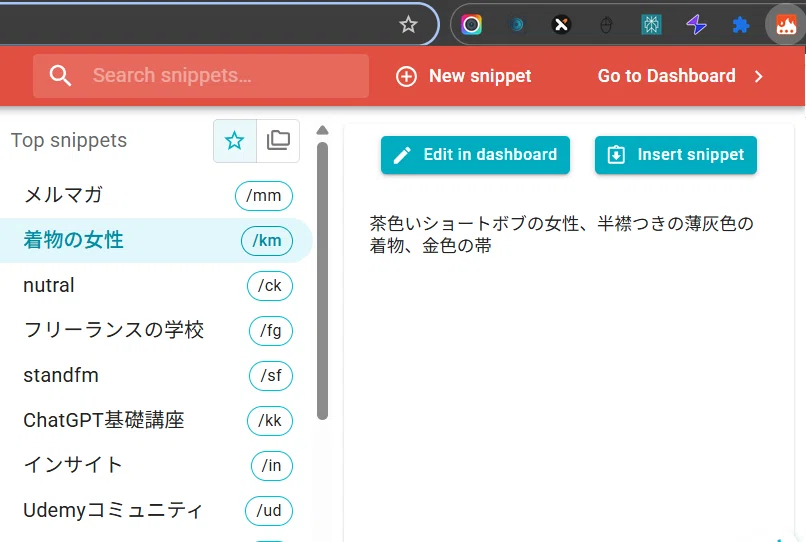806x542 pixels.
Task: Create a New snippet
Action: 463,76
